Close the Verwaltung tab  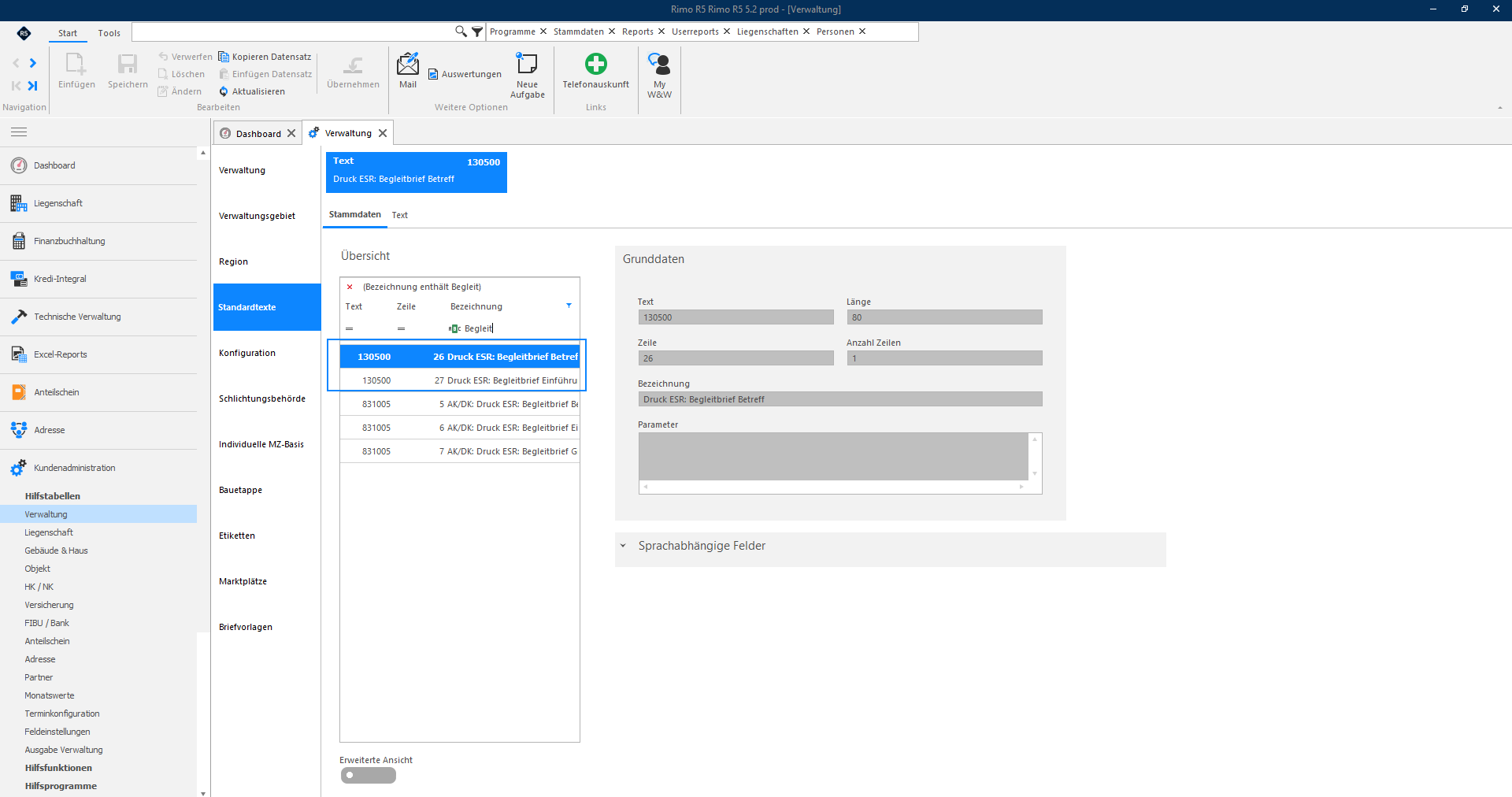click(383, 133)
